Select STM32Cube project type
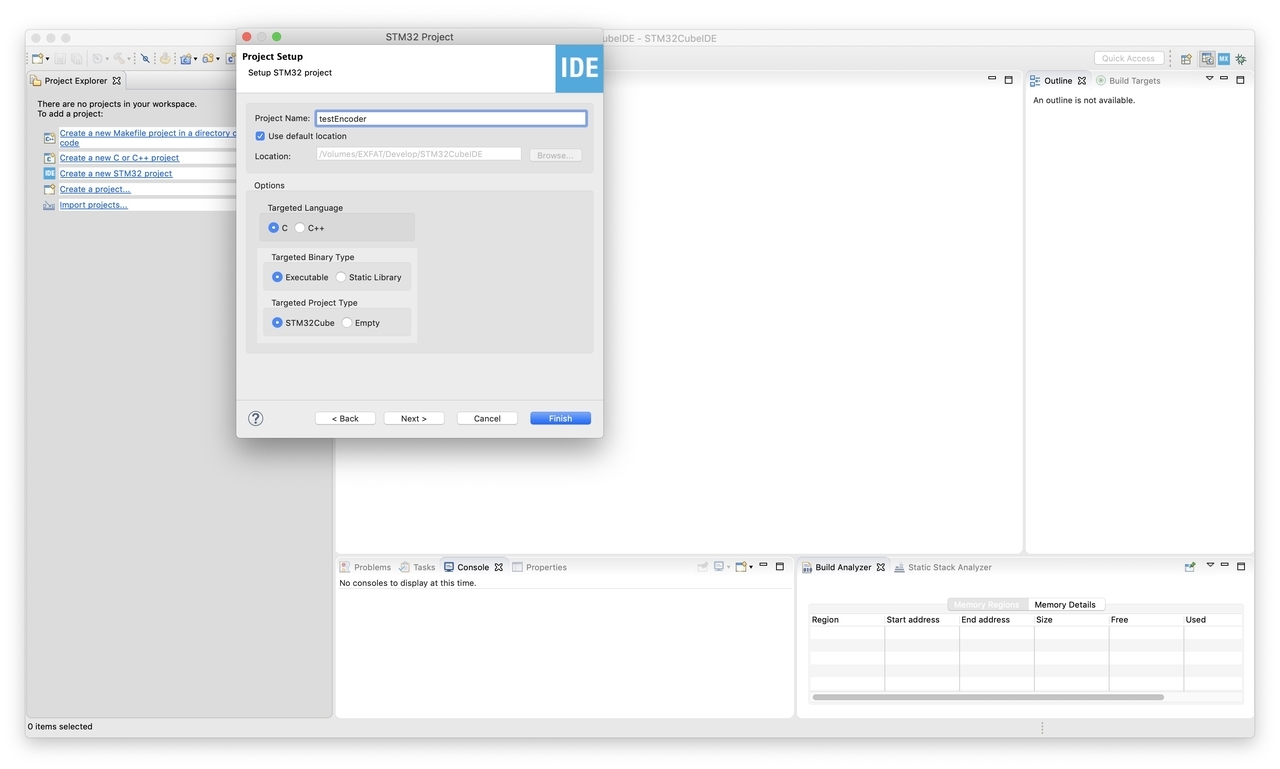The width and height of the screenshot is (1280, 769). click(x=277, y=323)
